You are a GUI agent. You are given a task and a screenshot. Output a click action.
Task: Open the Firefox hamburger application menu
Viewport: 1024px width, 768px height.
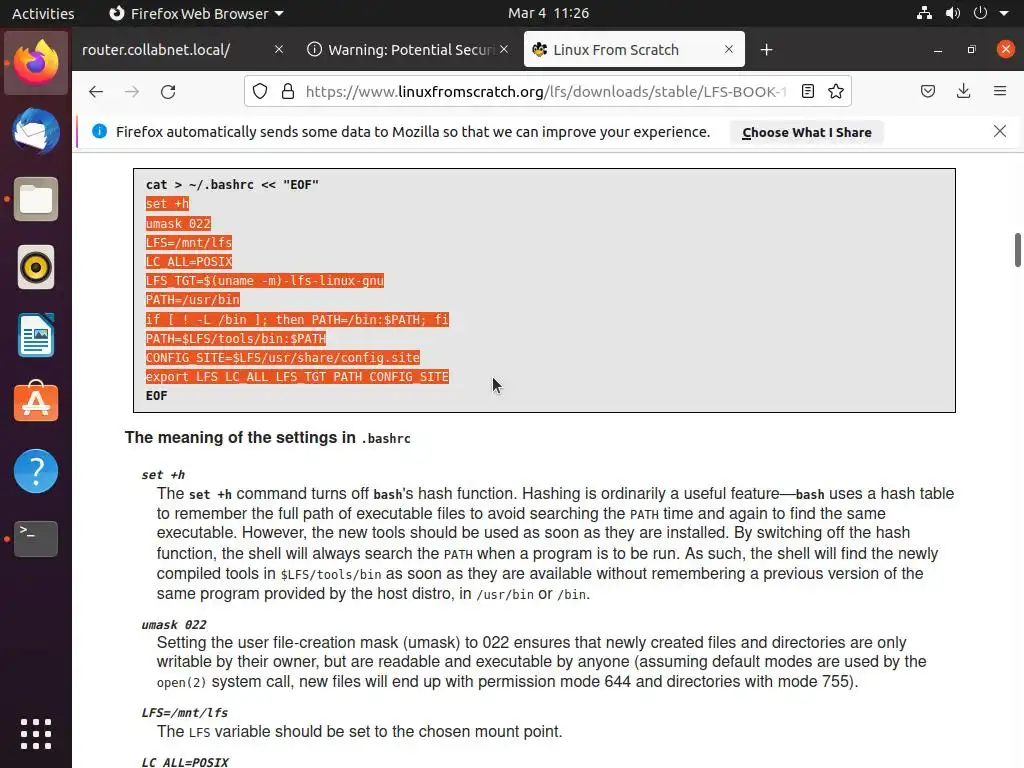click(1000, 91)
